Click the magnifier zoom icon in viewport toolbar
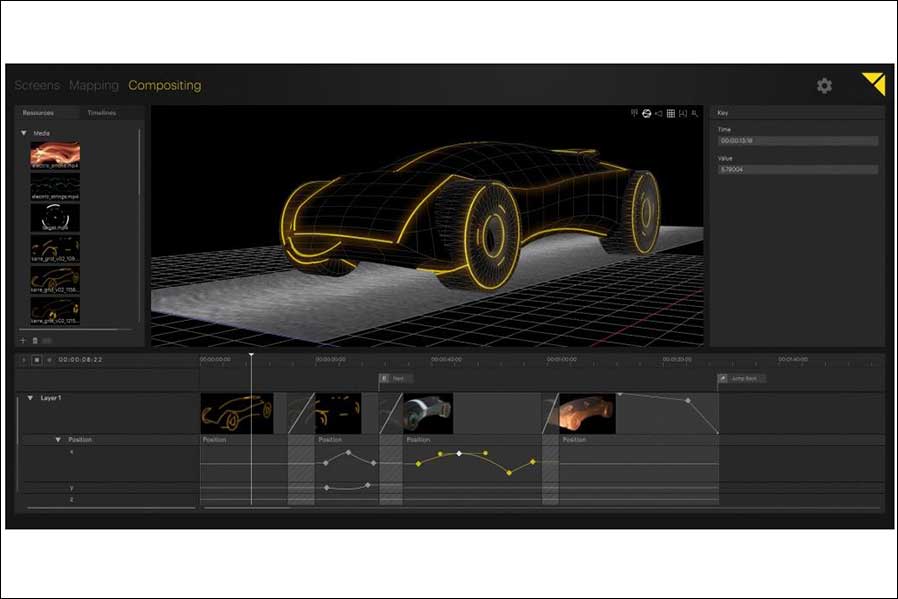This screenshot has height=599, width=898. pos(695,114)
